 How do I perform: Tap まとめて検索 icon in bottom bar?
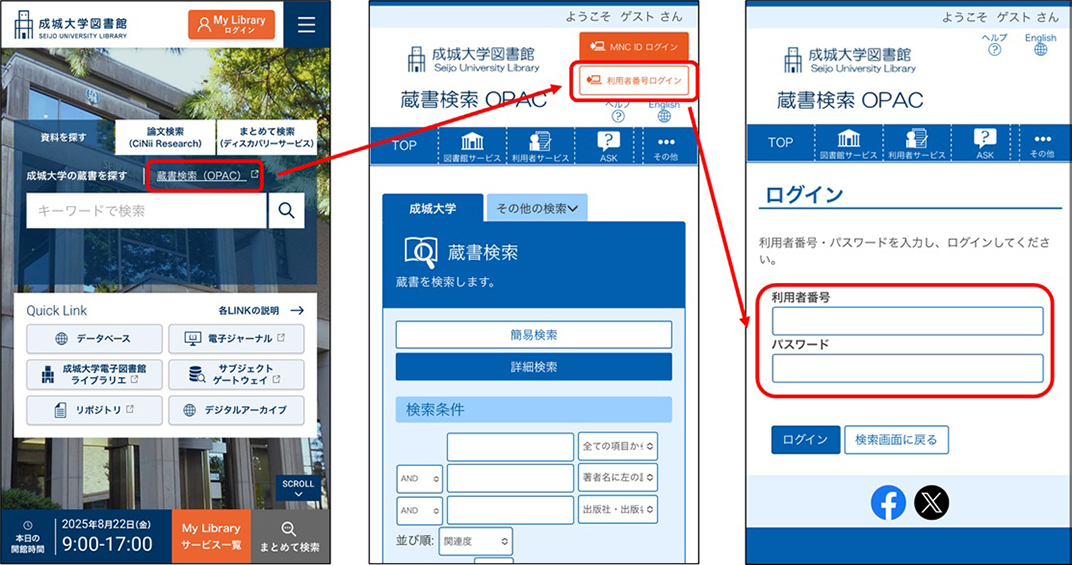click(x=288, y=536)
